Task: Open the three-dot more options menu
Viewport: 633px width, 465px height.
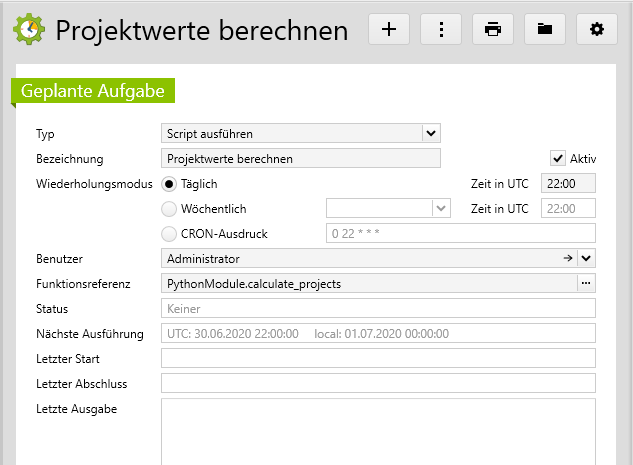Action: (x=441, y=29)
